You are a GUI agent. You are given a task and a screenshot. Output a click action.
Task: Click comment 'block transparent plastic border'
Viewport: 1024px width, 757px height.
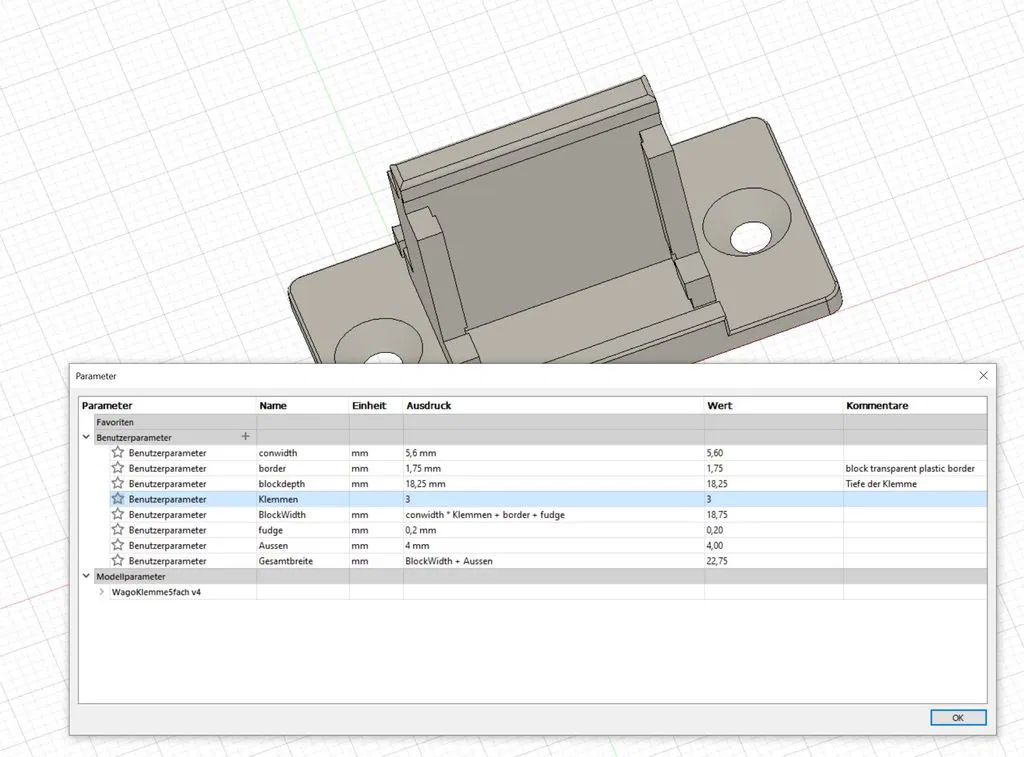(910, 468)
